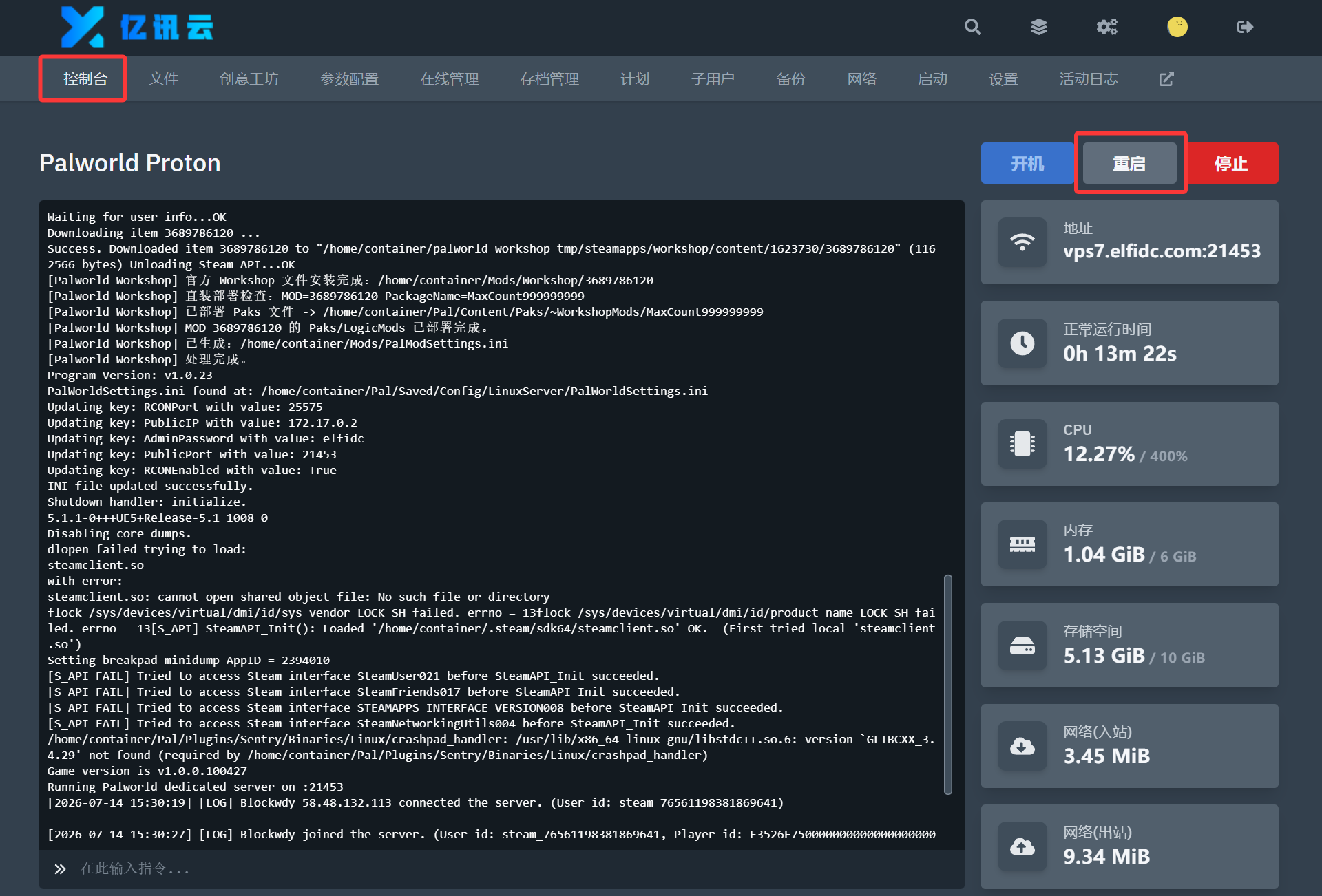
Task: Click the Wi-Fi address icon
Action: coord(1022,242)
